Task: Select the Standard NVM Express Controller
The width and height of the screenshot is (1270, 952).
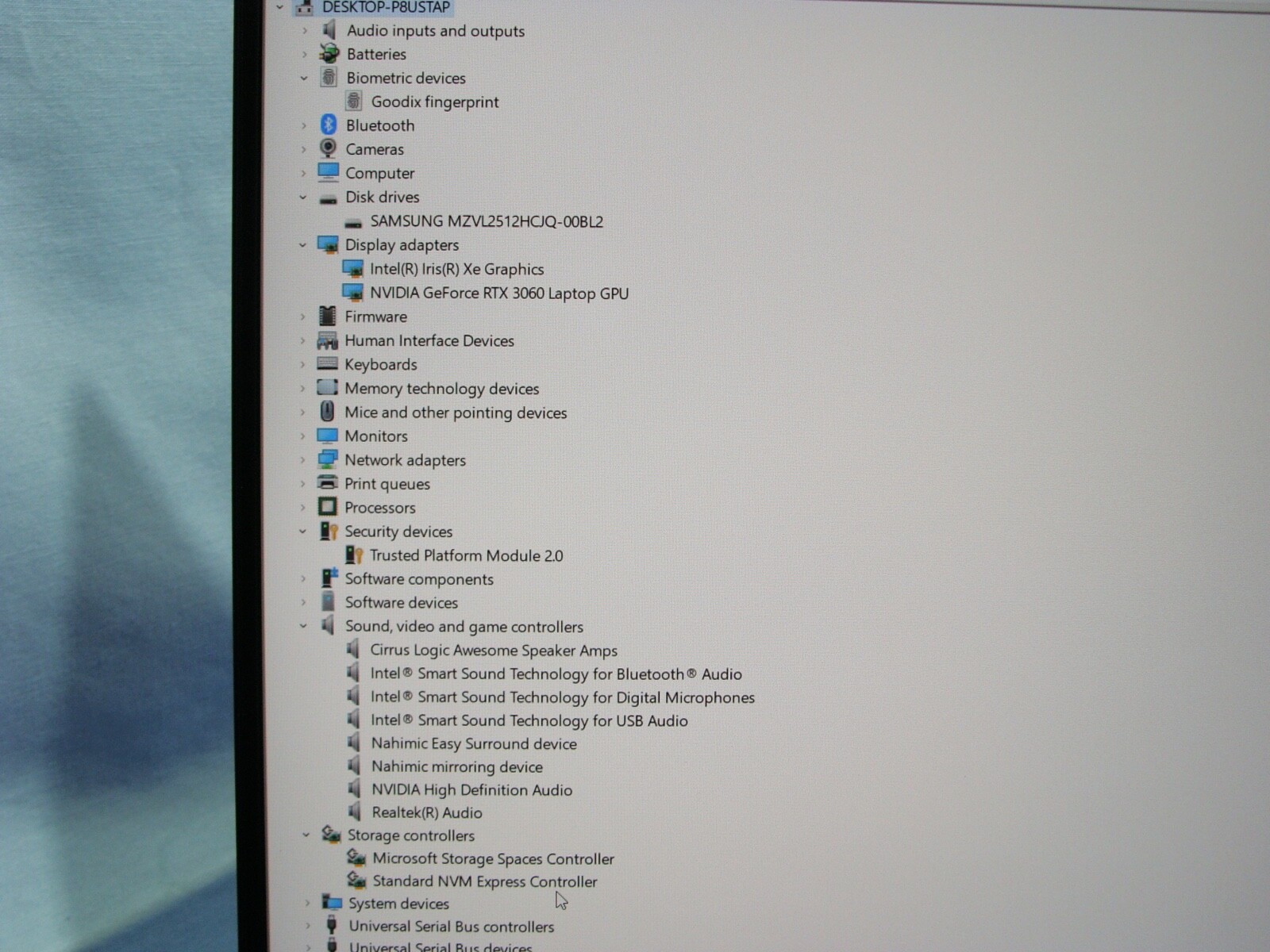Action: coord(485,881)
